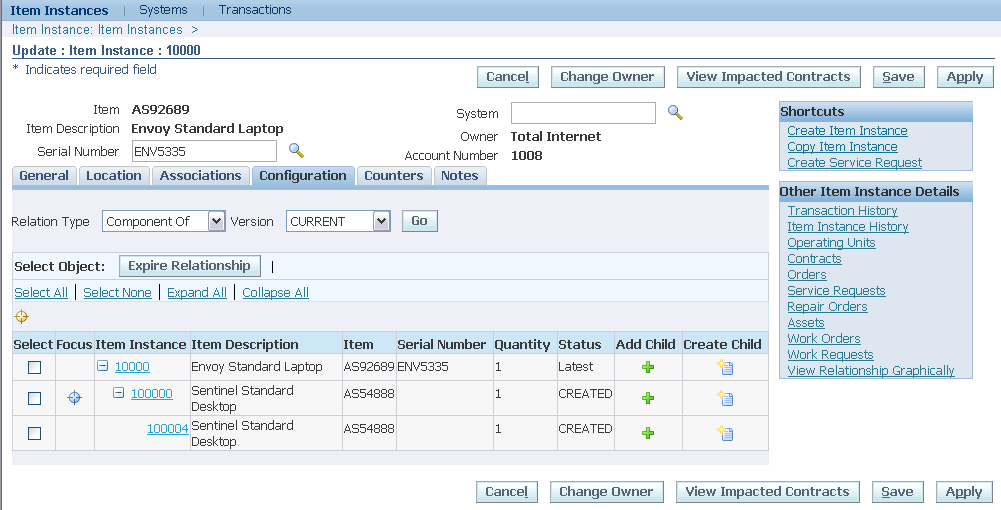Open the View Relationship Graphically link
This screenshot has width=1001, height=510.
click(x=871, y=370)
